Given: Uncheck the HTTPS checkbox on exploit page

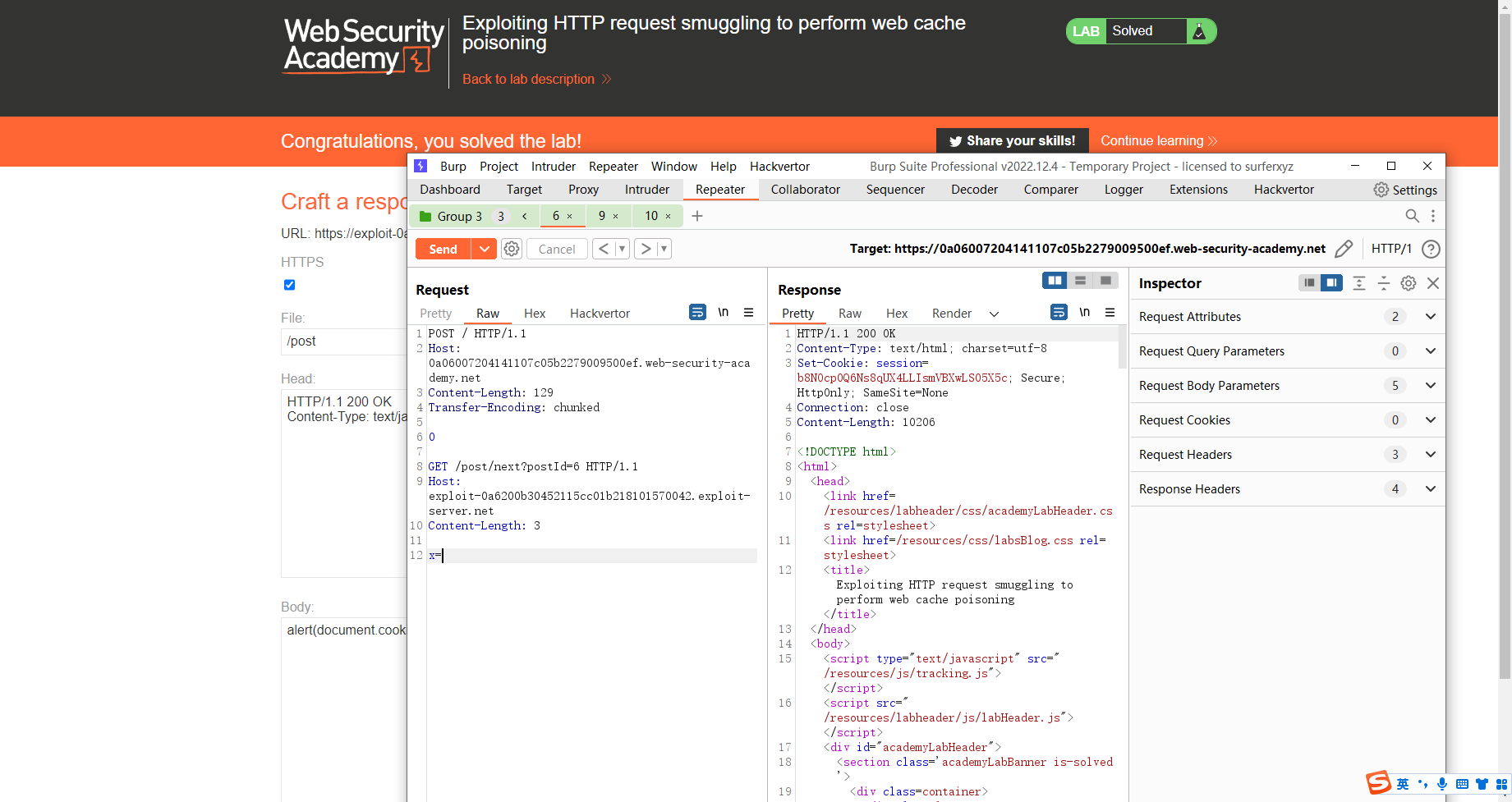Looking at the screenshot, I should coord(289,285).
